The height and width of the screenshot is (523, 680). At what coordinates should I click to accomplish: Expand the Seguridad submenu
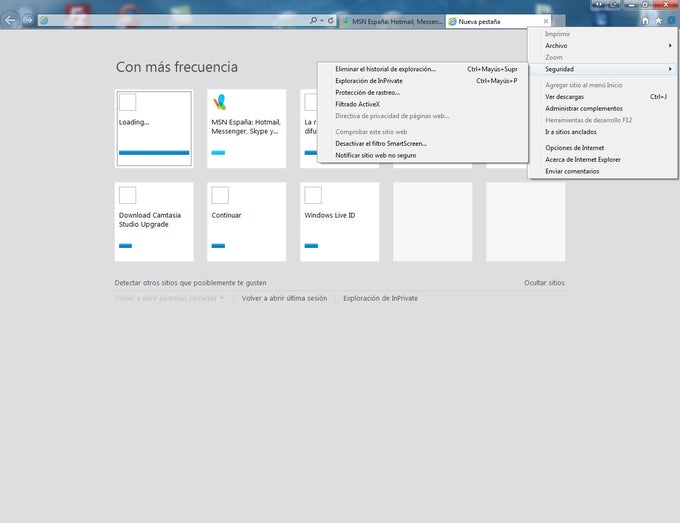(x=603, y=69)
